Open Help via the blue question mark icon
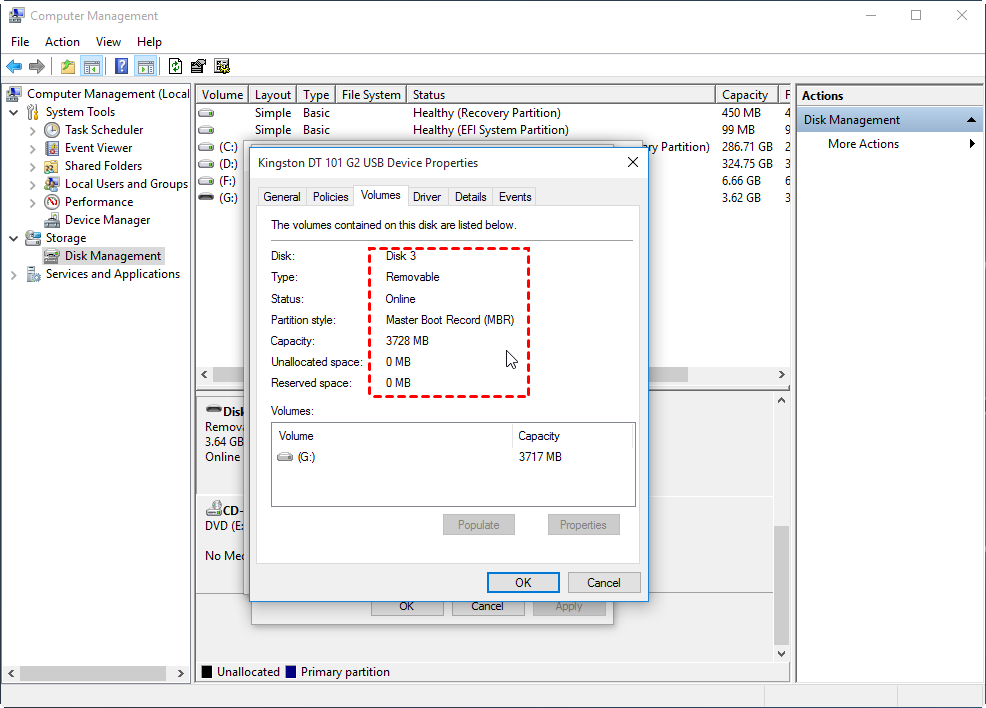This screenshot has height=708, width=986. click(121, 66)
